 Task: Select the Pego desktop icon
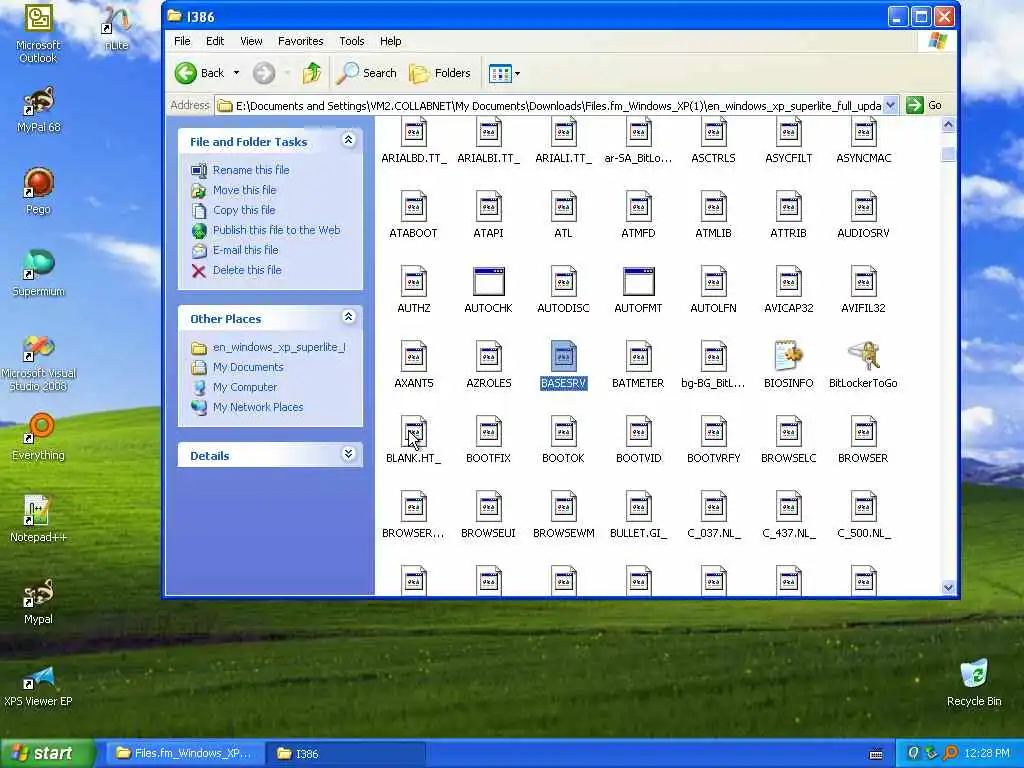38,191
